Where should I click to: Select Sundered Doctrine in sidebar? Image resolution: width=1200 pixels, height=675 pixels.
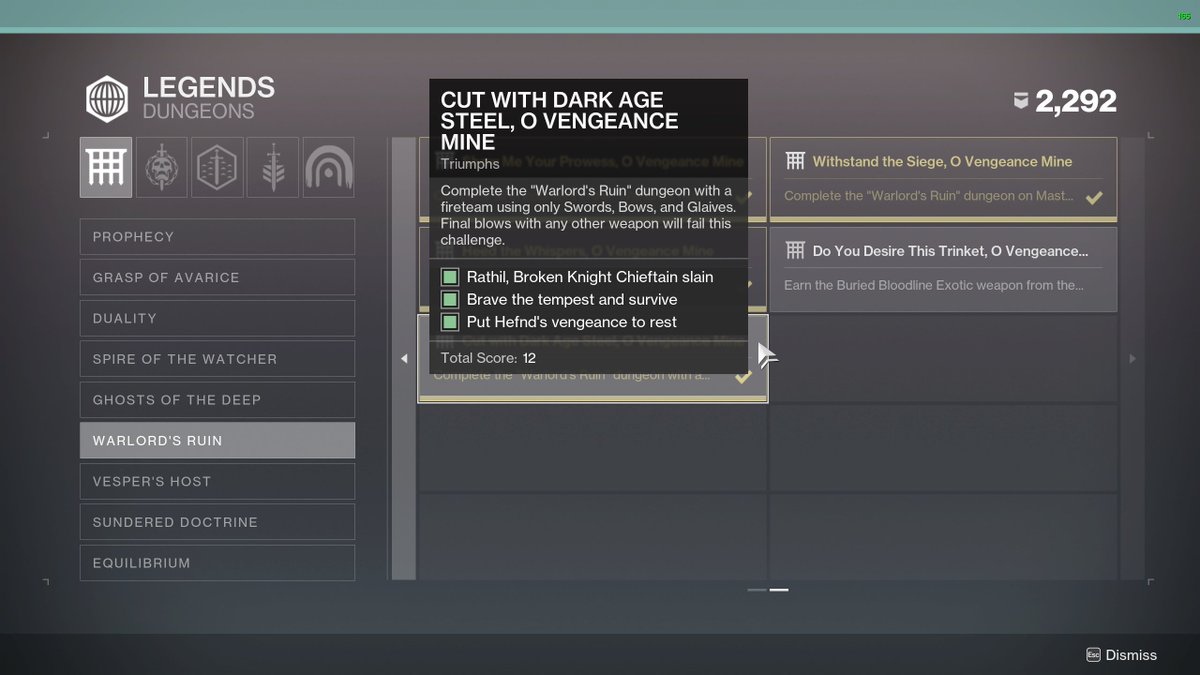point(217,522)
